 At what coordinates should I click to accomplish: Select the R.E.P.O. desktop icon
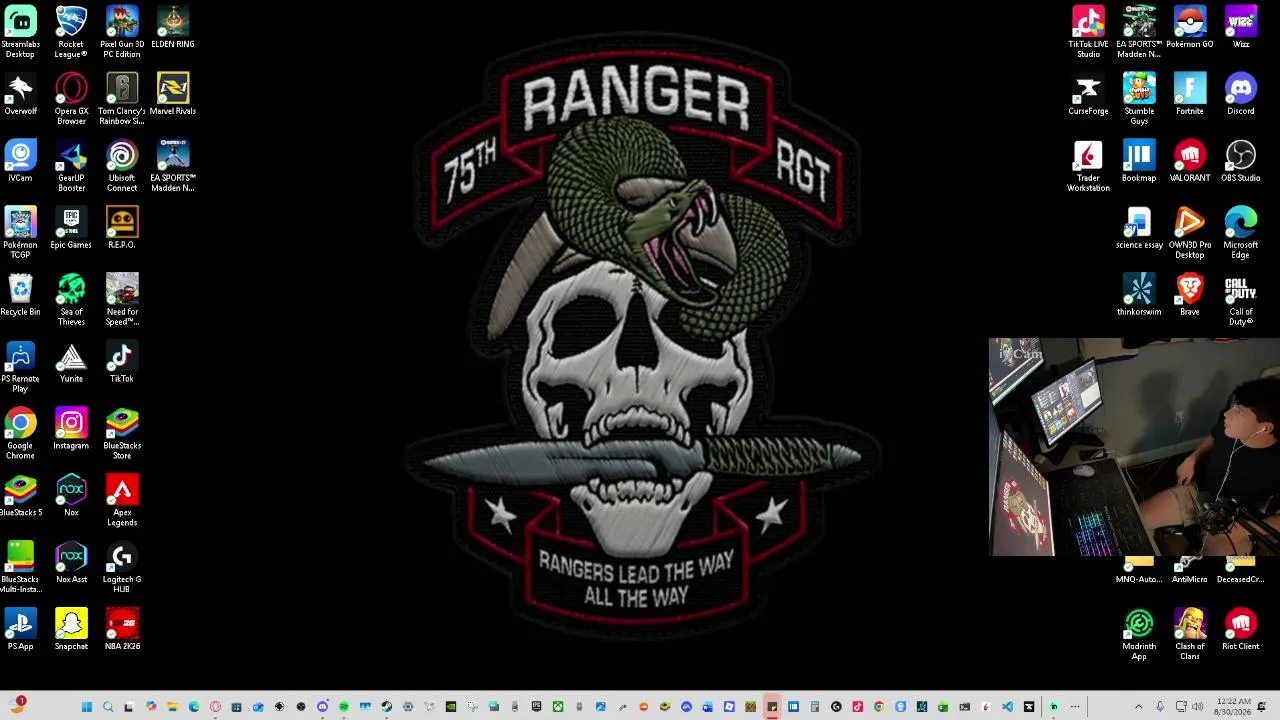pos(122,229)
